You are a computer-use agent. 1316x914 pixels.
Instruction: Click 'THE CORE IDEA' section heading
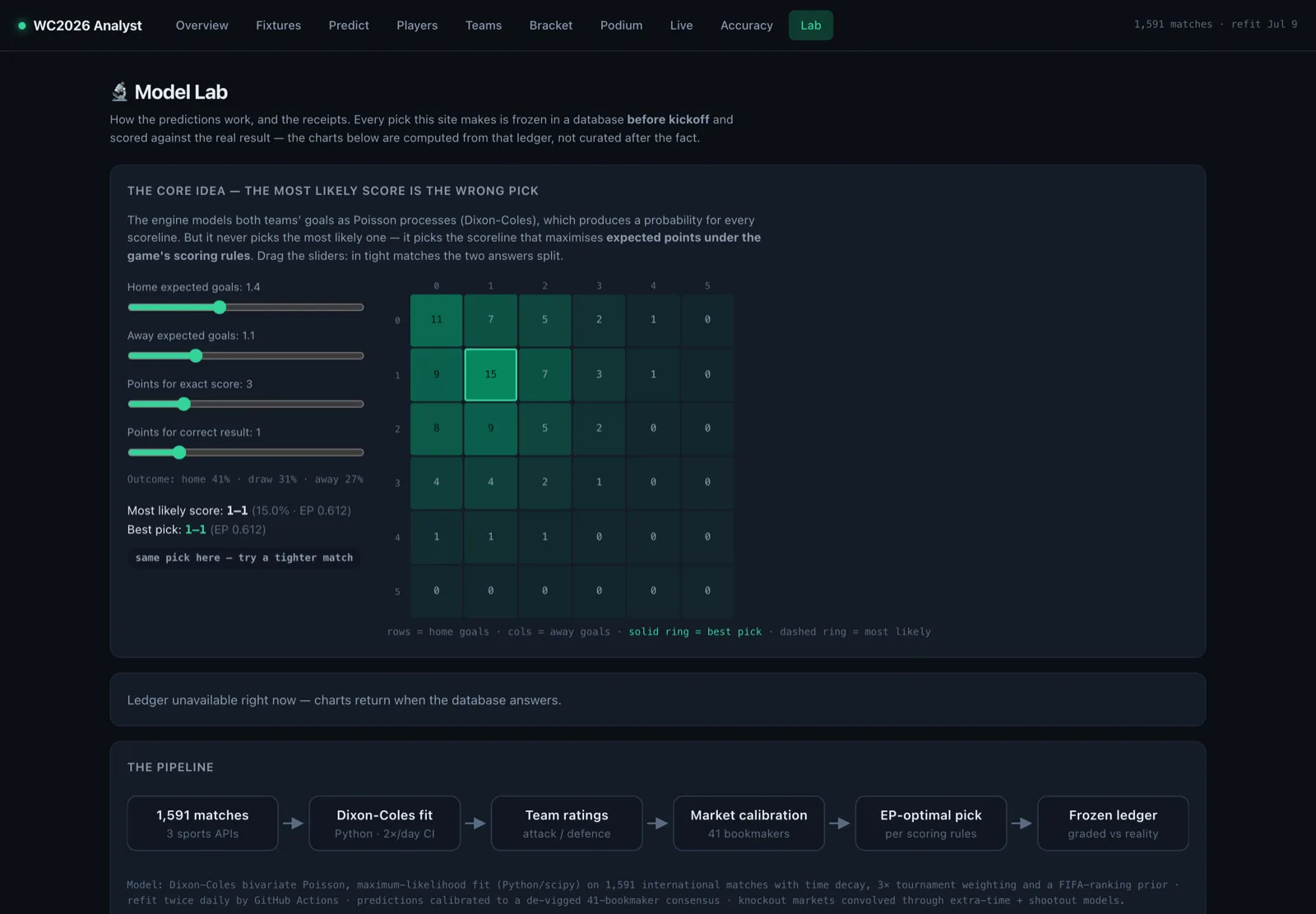point(332,191)
